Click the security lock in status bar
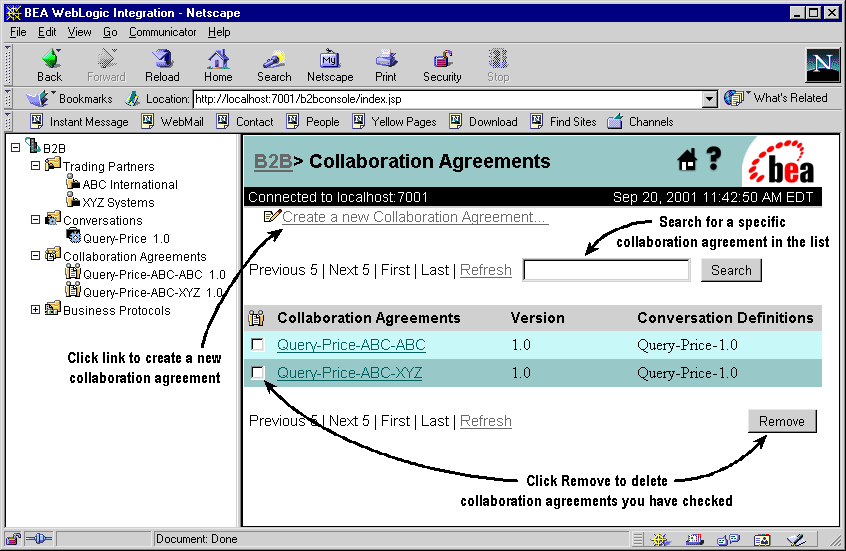 pyautogui.click(x=13, y=539)
